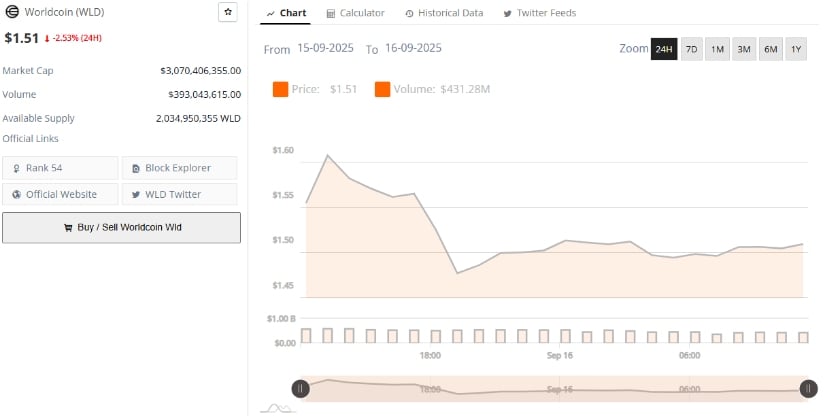
Task: Click the Official Links label
Action: tap(31, 139)
